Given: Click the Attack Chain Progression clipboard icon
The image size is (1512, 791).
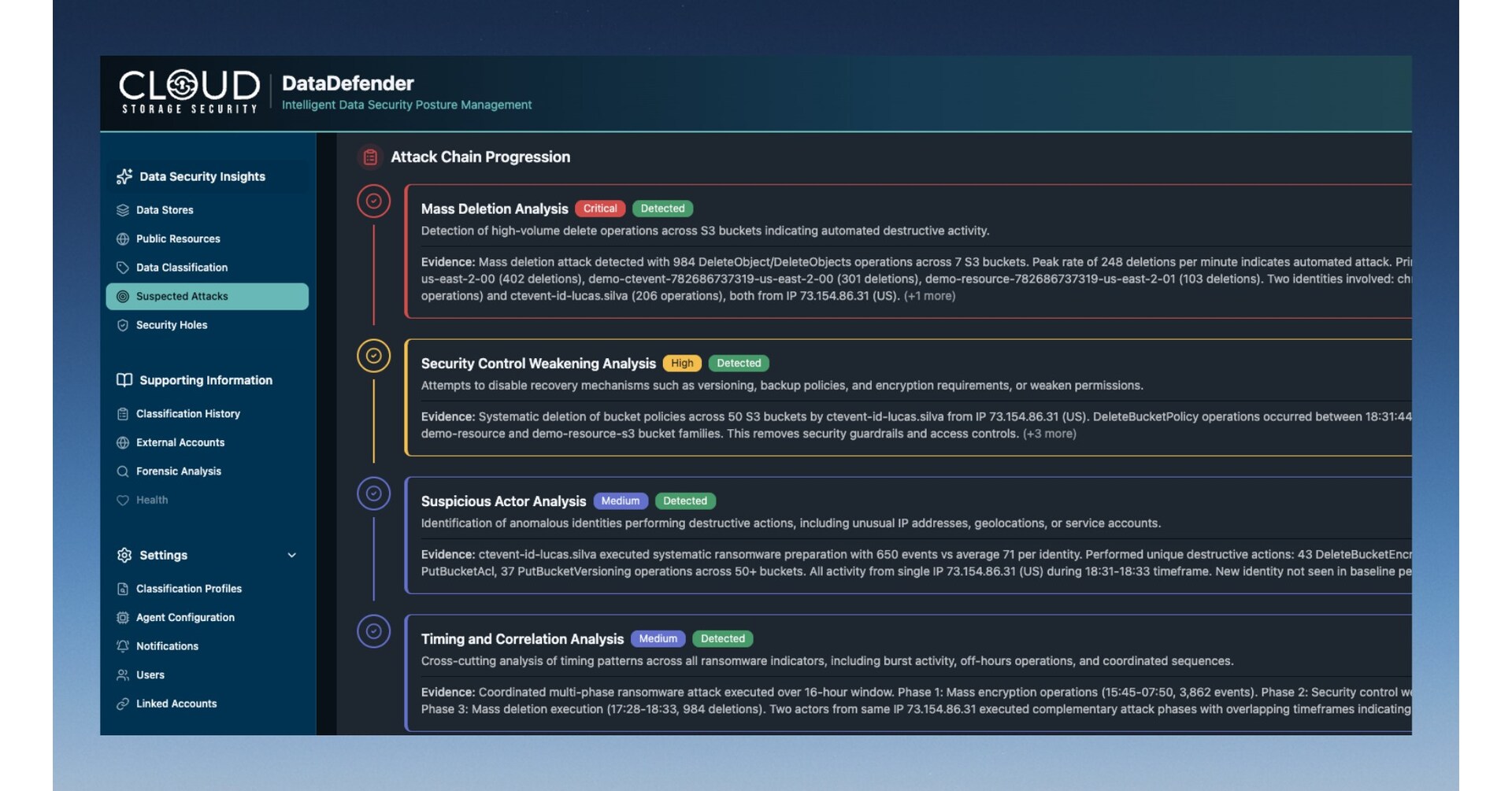Looking at the screenshot, I should 370,157.
